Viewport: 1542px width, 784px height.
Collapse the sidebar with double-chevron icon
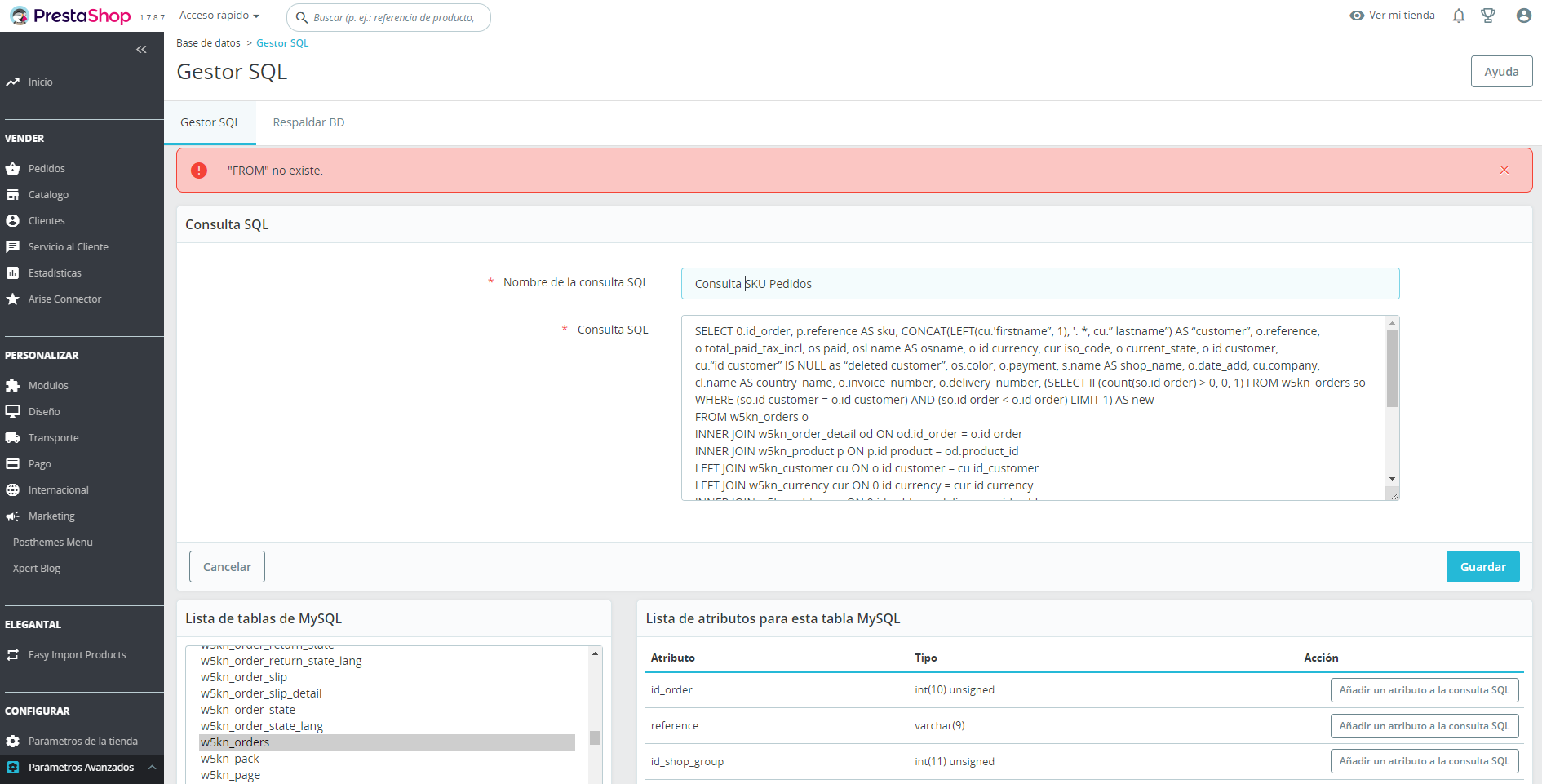141,50
